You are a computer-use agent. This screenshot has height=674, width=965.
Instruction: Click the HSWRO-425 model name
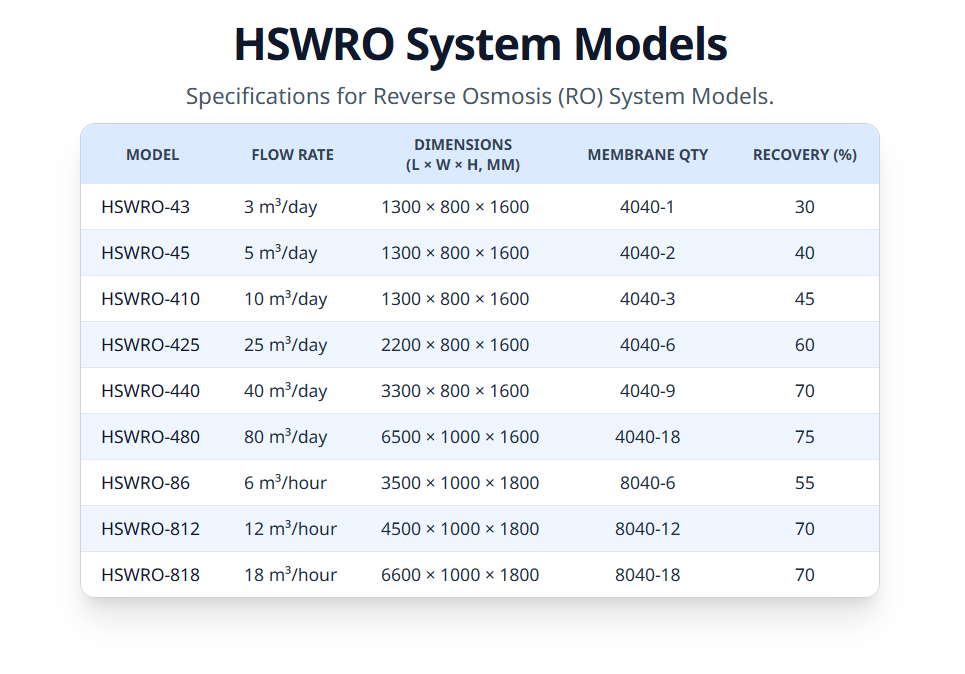[150, 345]
